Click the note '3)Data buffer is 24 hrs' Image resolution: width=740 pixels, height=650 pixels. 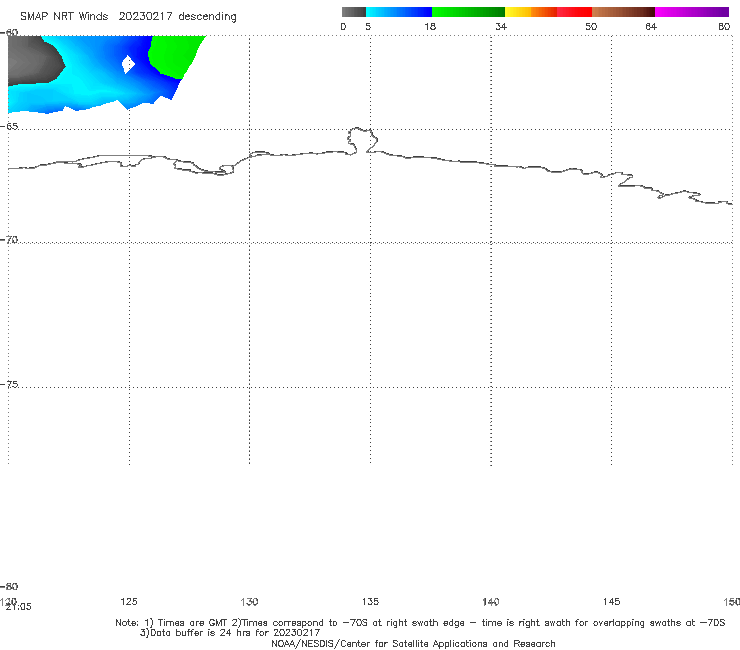(230, 633)
